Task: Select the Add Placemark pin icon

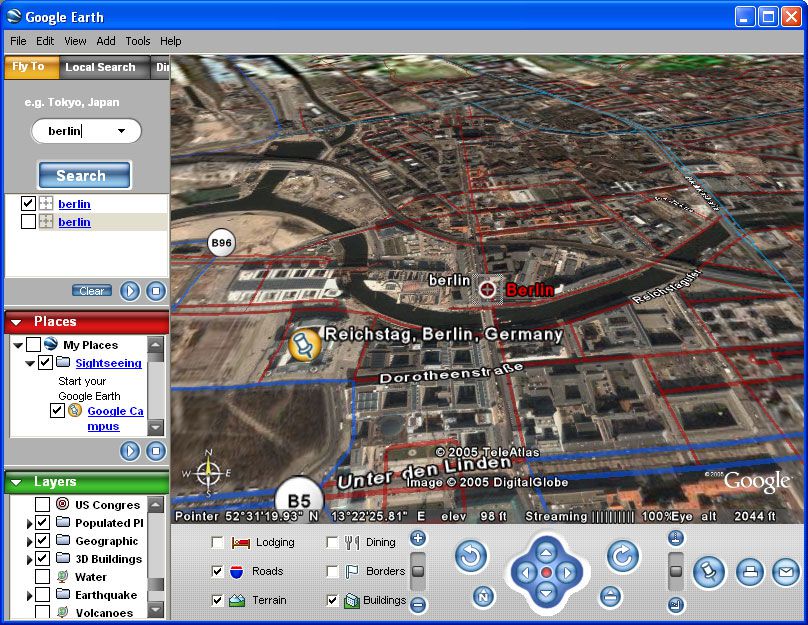Action: [x=709, y=572]
